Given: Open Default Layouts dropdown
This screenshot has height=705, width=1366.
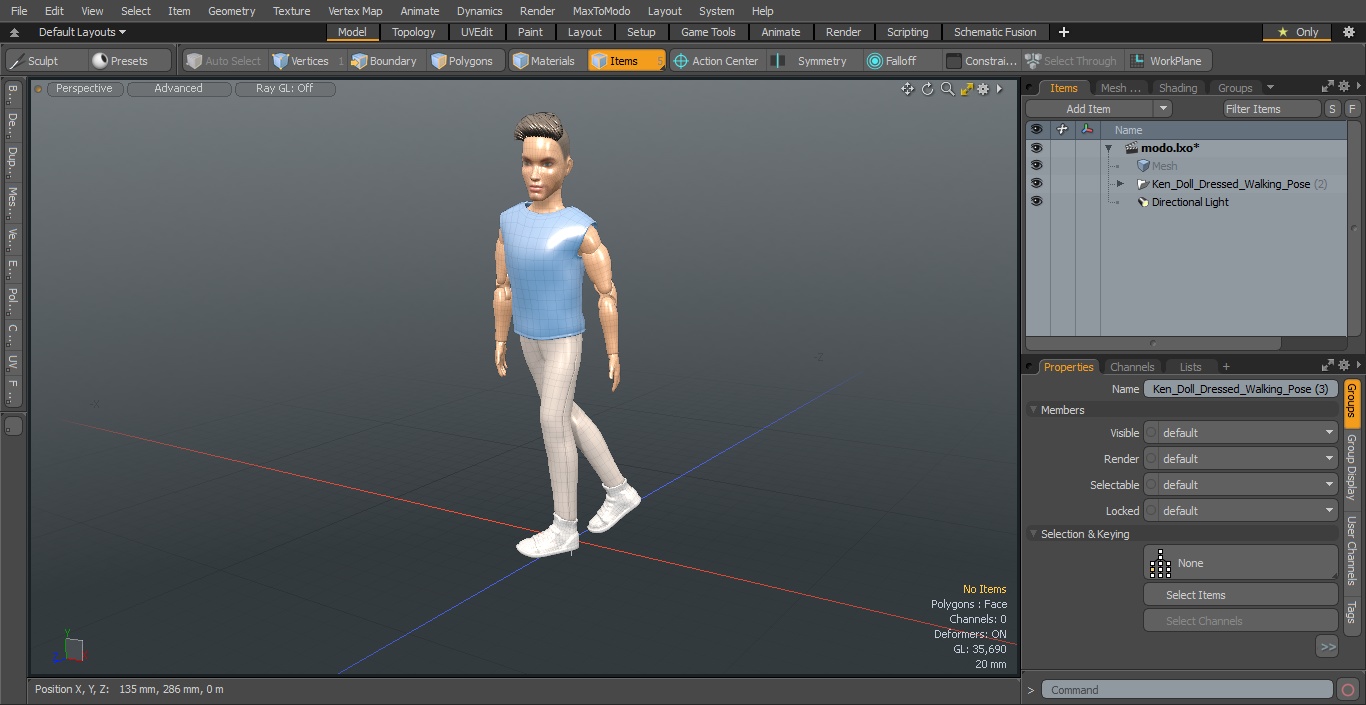Looking at the screenshot, I should (x=82, y=32).
